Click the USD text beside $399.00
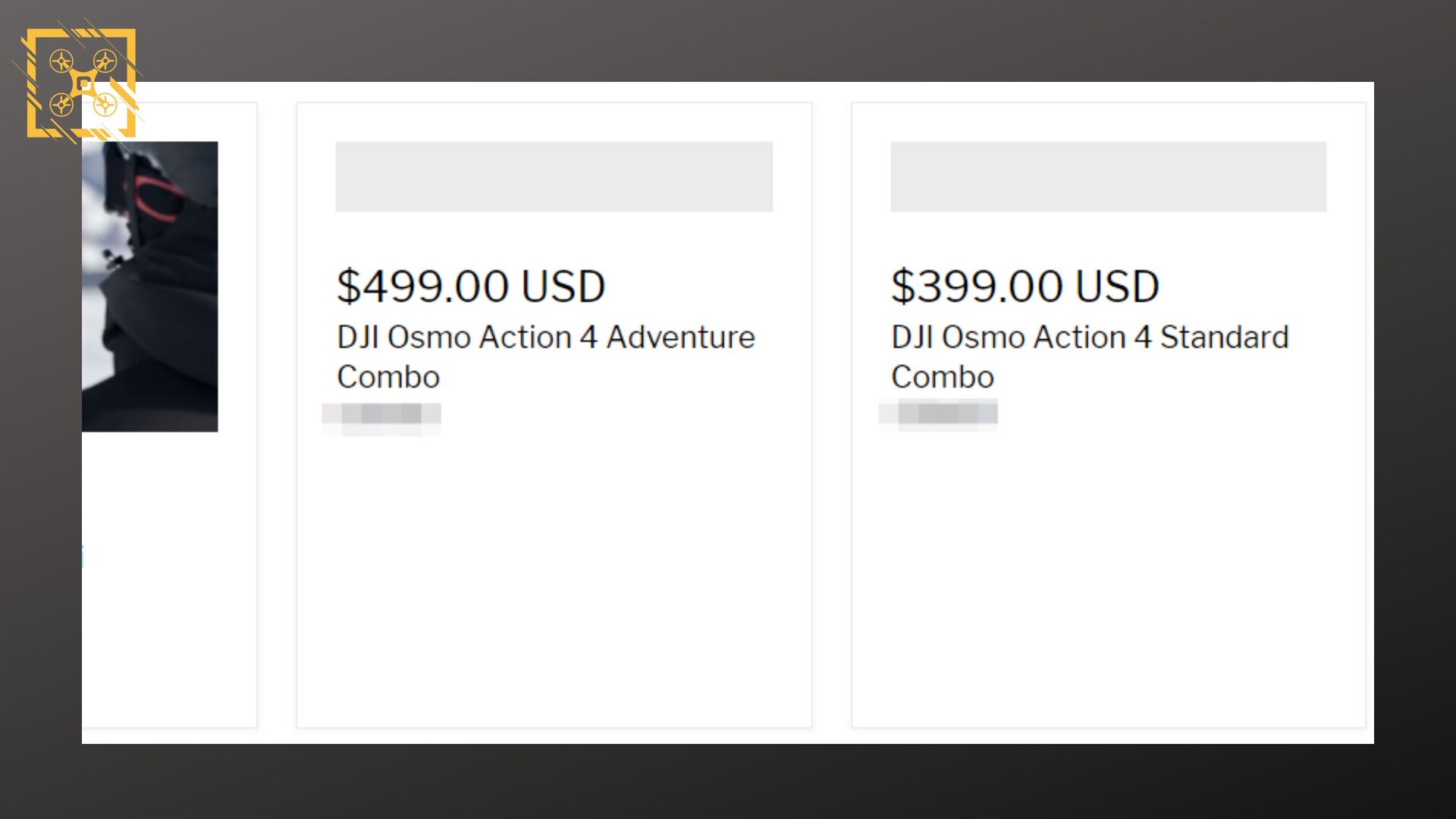 coord(1118,286)
